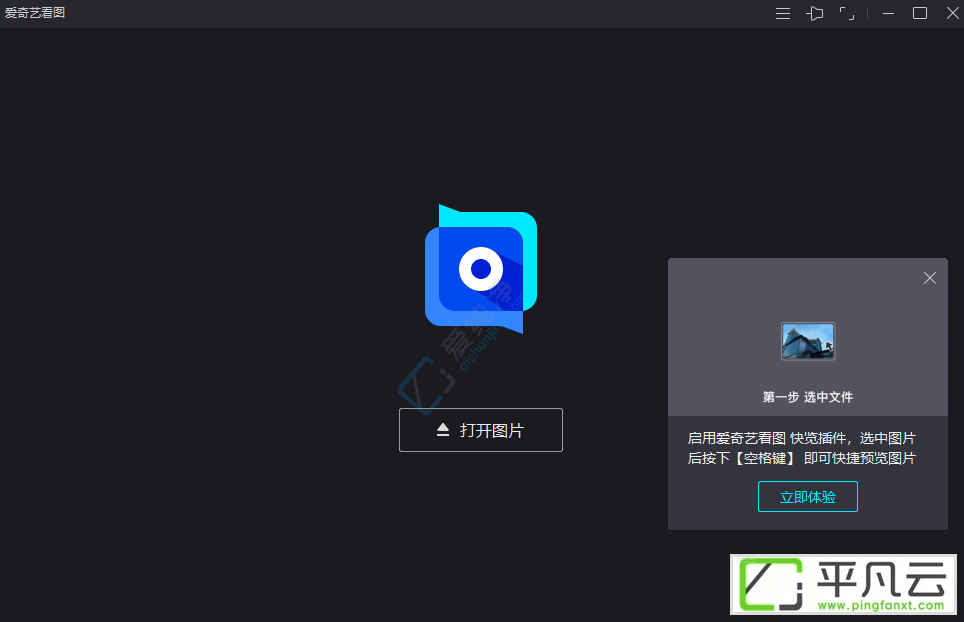Click the 打开图片 button
This screenshot has height=622, width=964.
[x=481, y=430]
